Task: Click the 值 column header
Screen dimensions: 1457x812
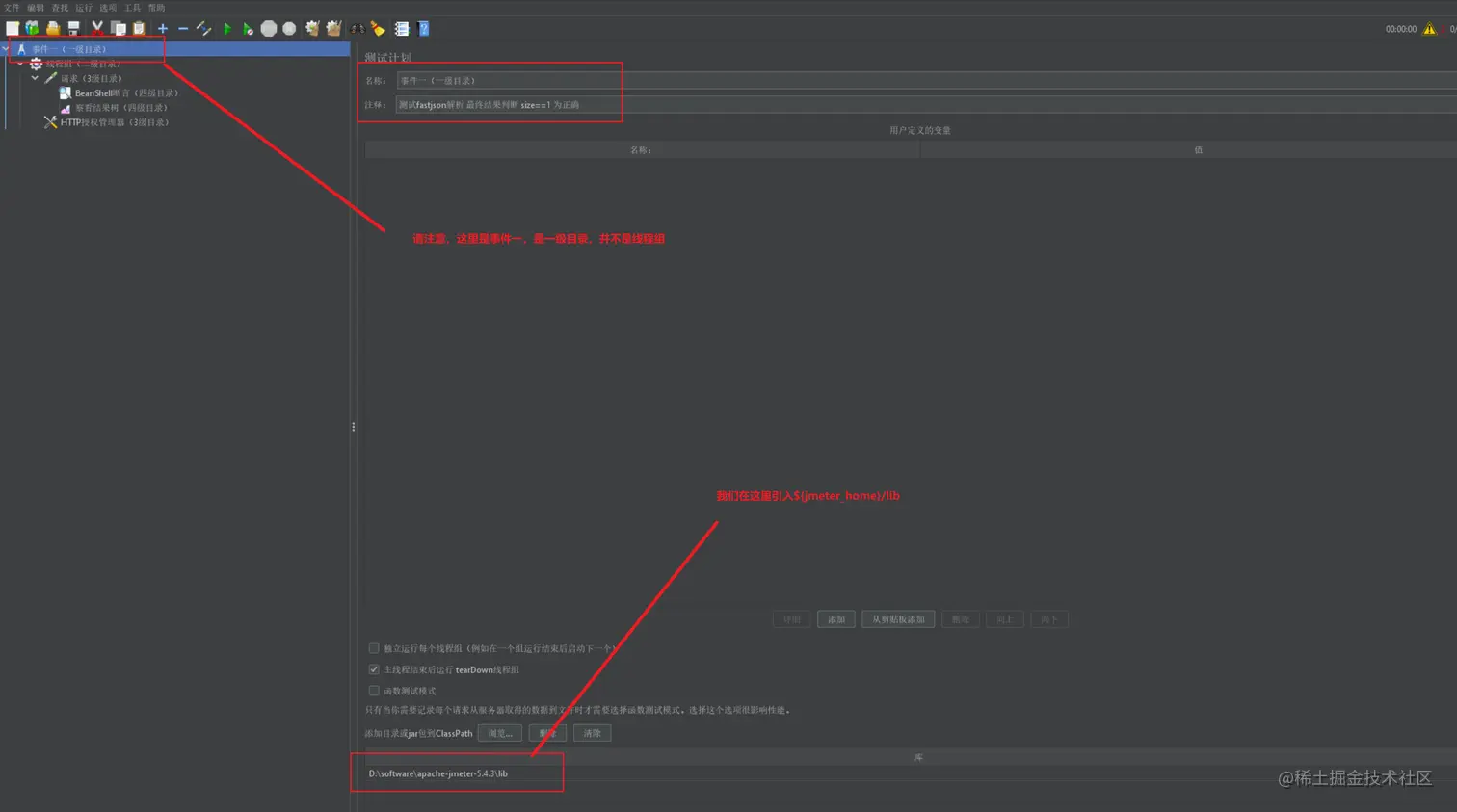Action: [1198, 150]
